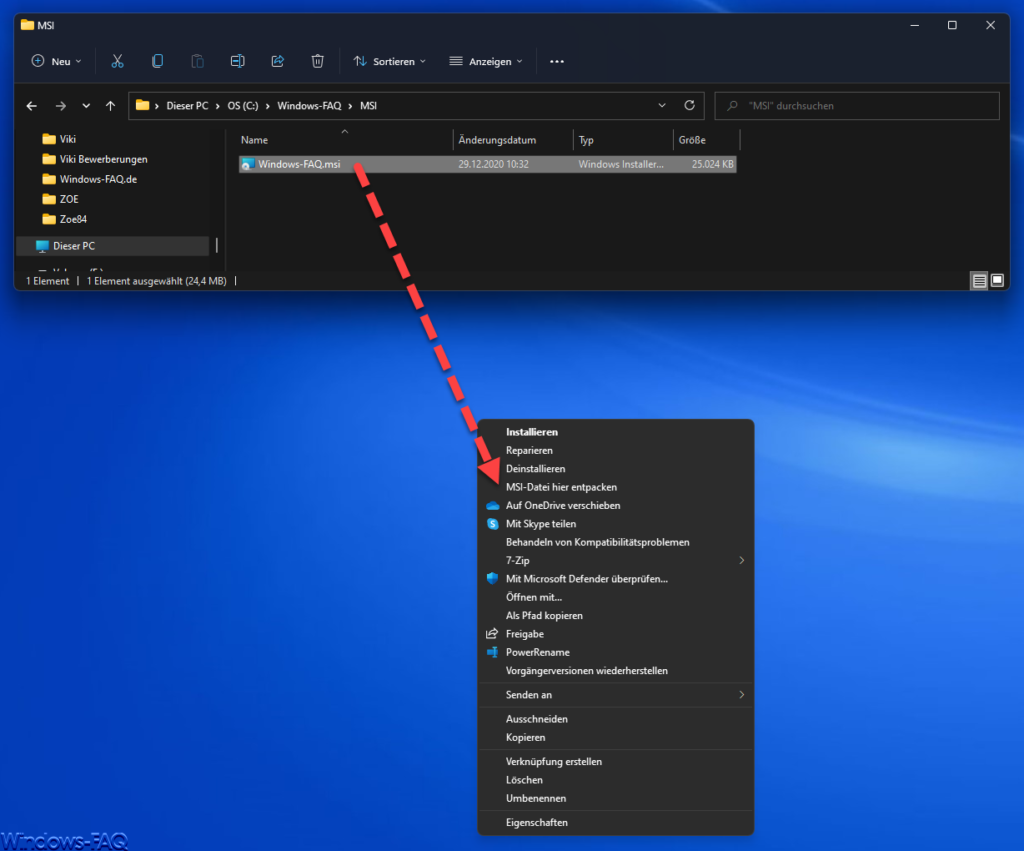Click the Skype icon in context menu
The image size is (1024, 851).
pyautogui.click(x=492, y=524)
